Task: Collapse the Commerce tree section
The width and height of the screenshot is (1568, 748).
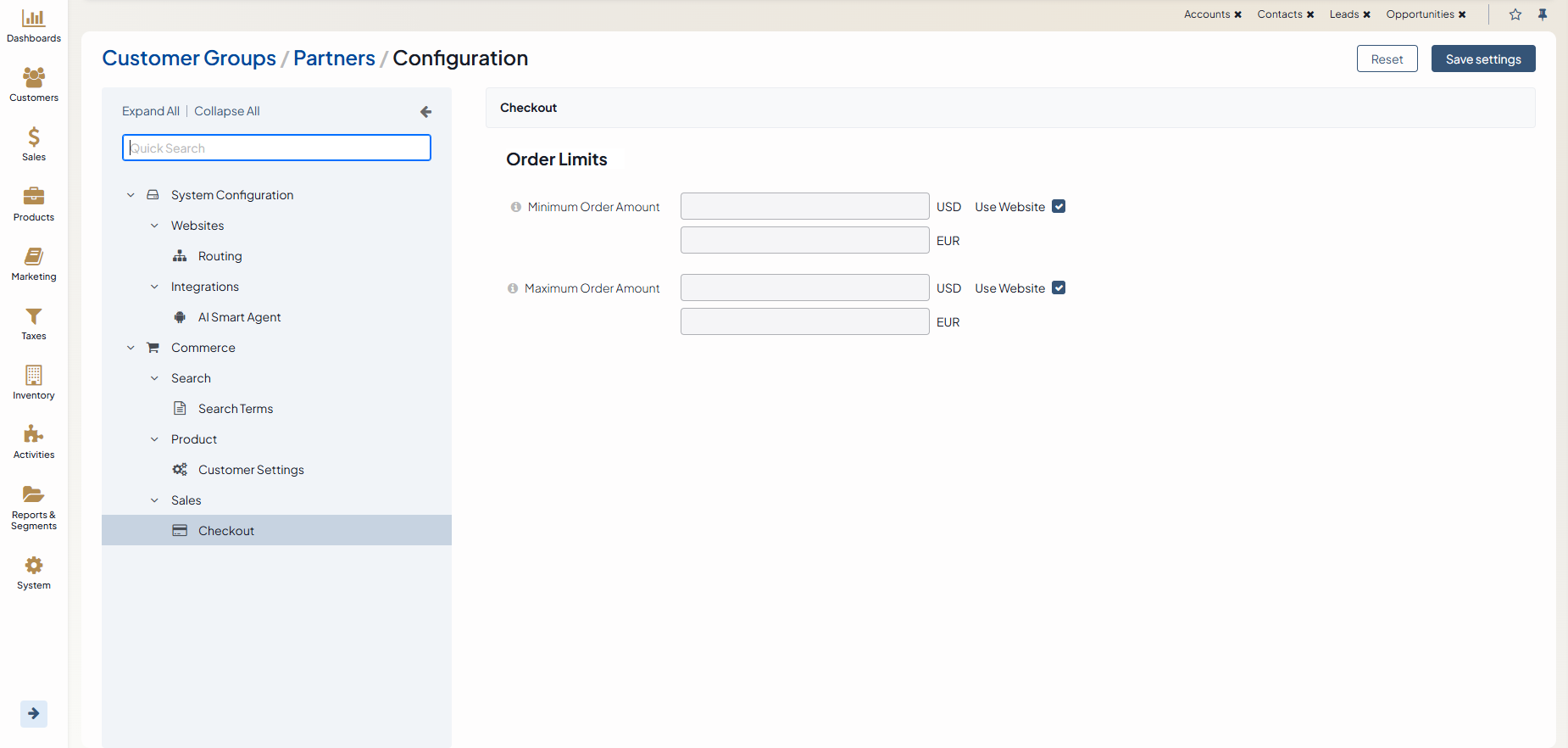Action: pos(131,348)
